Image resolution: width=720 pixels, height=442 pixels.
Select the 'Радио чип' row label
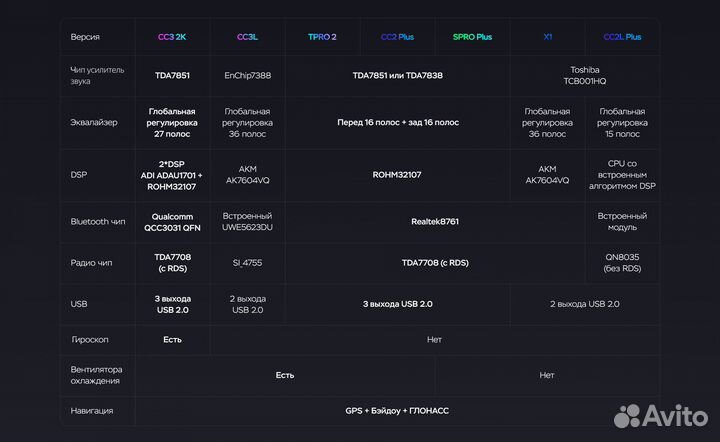coord(91,263)
